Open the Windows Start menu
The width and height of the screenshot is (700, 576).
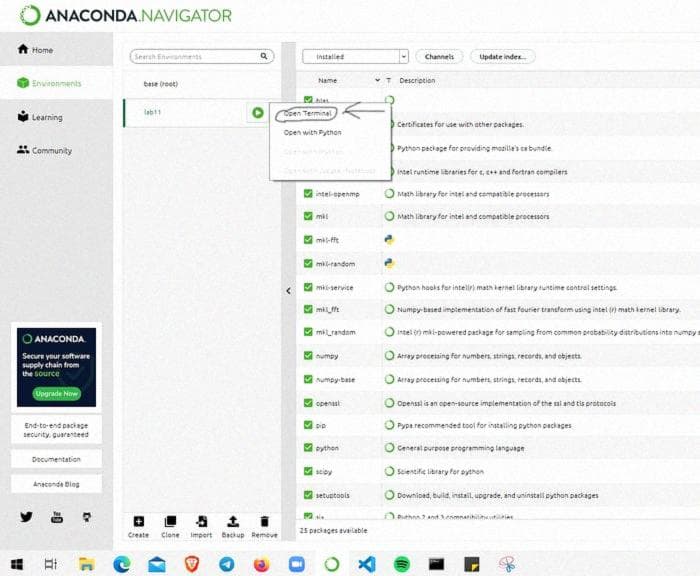17,564
